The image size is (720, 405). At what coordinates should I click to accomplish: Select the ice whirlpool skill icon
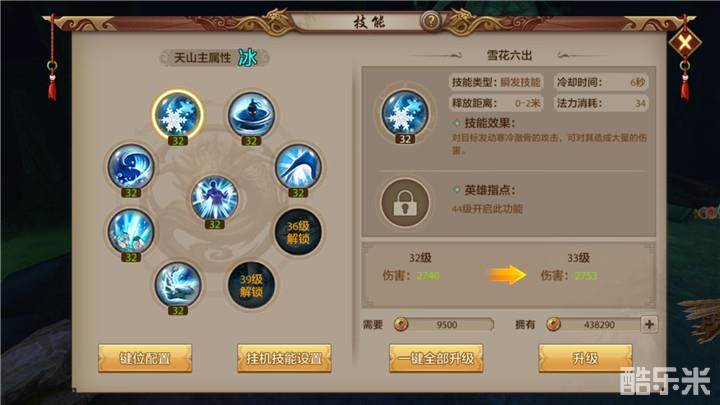[251, 115]
